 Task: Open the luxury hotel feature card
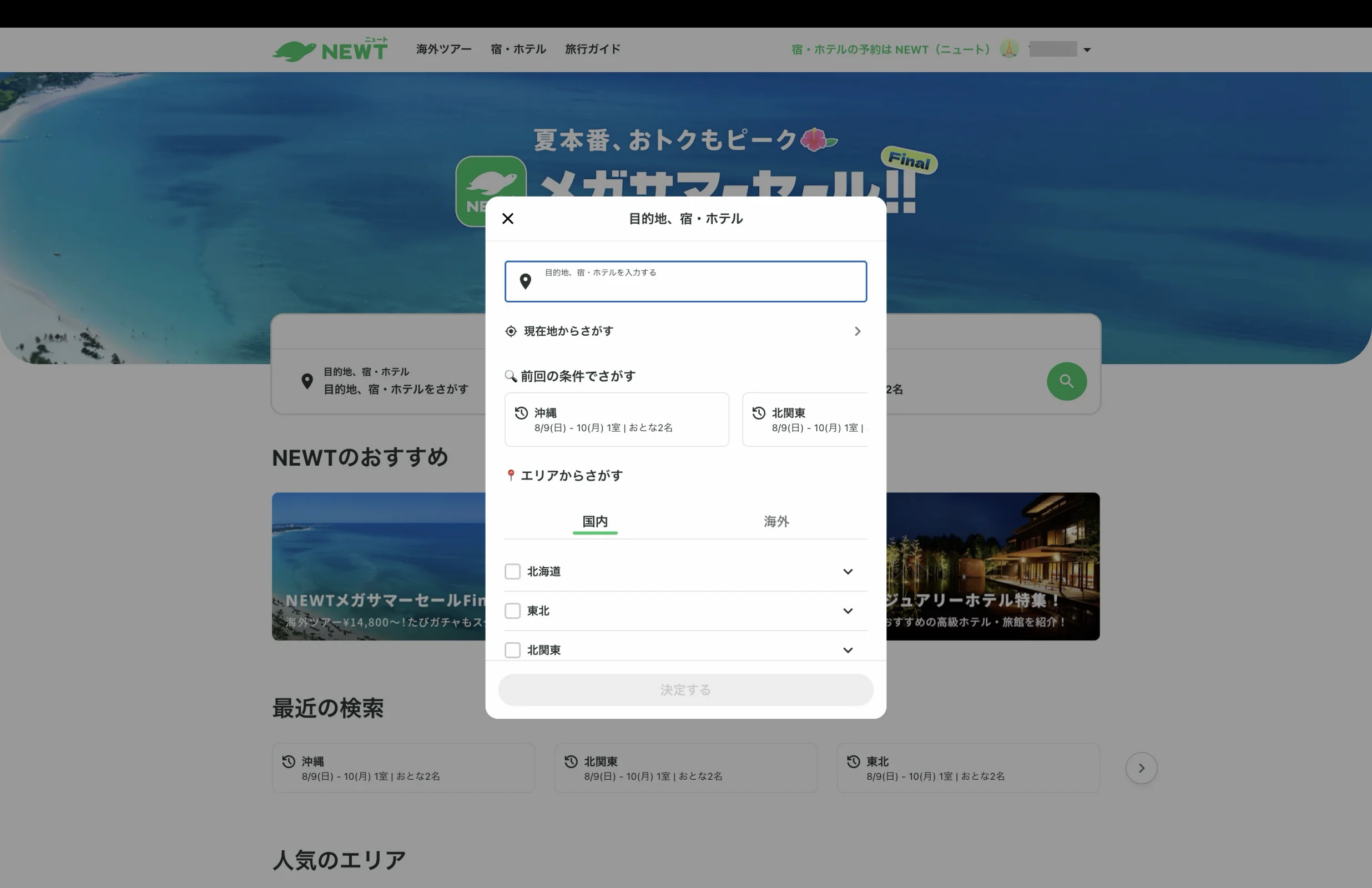pos(993,566)
